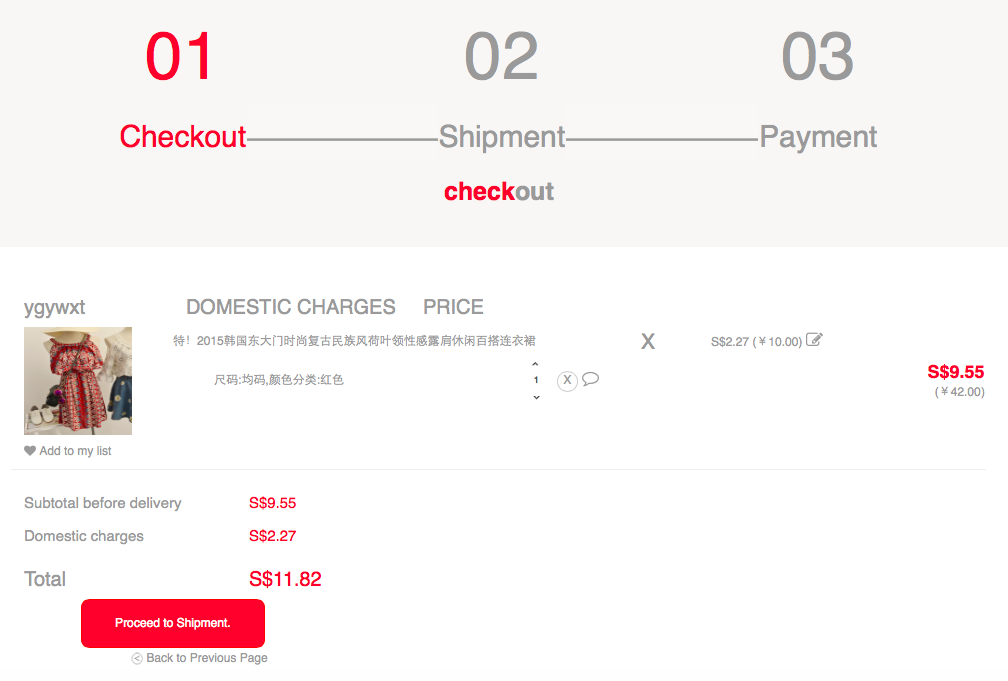Increase quantity with the up arrow
The width and height of the screenshot is (1008, 681).
tap(536, 364)
